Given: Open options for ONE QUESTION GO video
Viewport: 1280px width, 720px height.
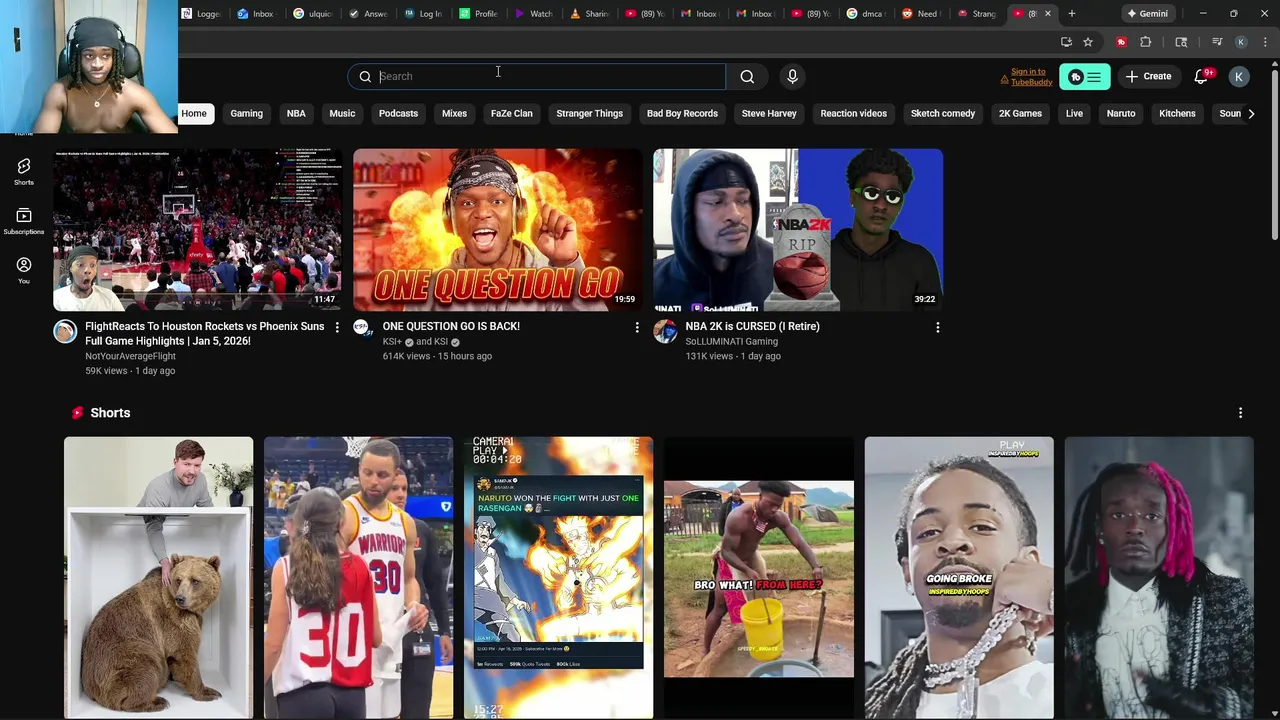Looking at the screenshot, I should 637,327.
